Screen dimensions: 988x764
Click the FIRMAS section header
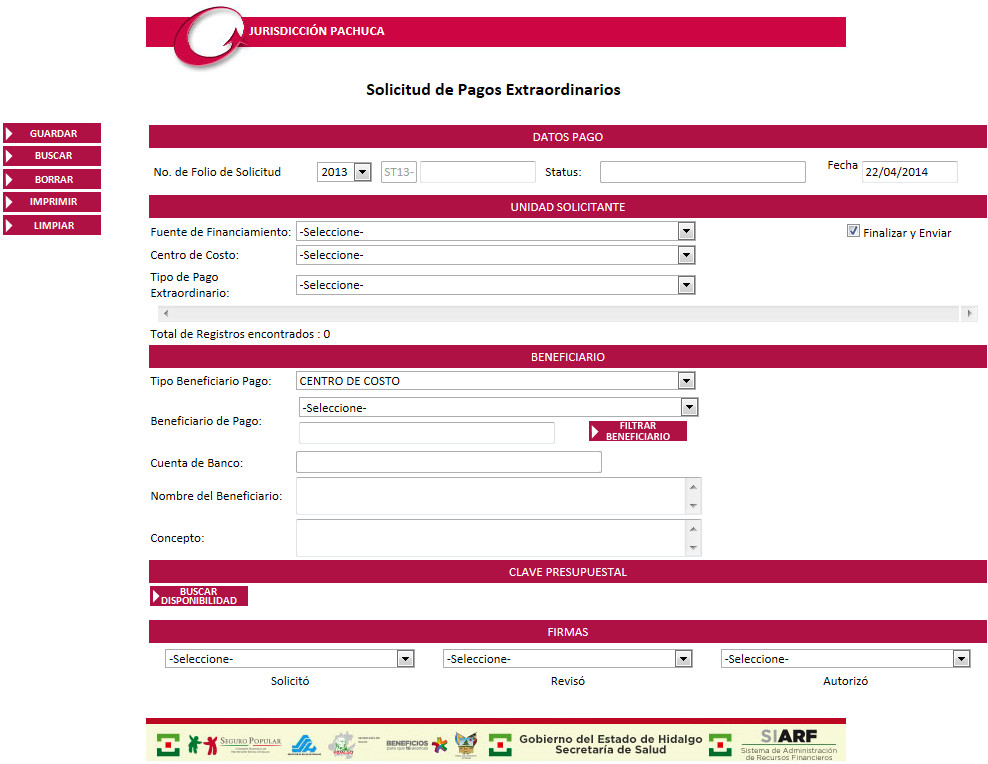pos(568,632)
